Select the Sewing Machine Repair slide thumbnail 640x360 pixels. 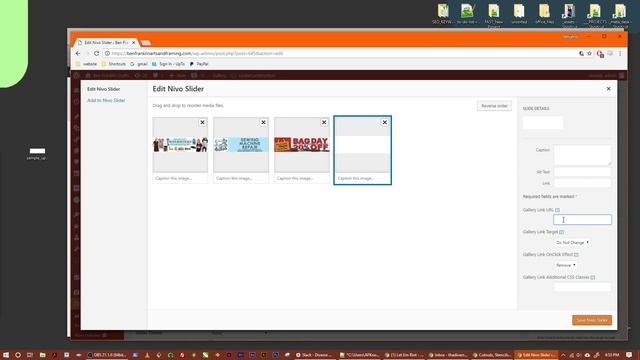(x=241, y=145)
